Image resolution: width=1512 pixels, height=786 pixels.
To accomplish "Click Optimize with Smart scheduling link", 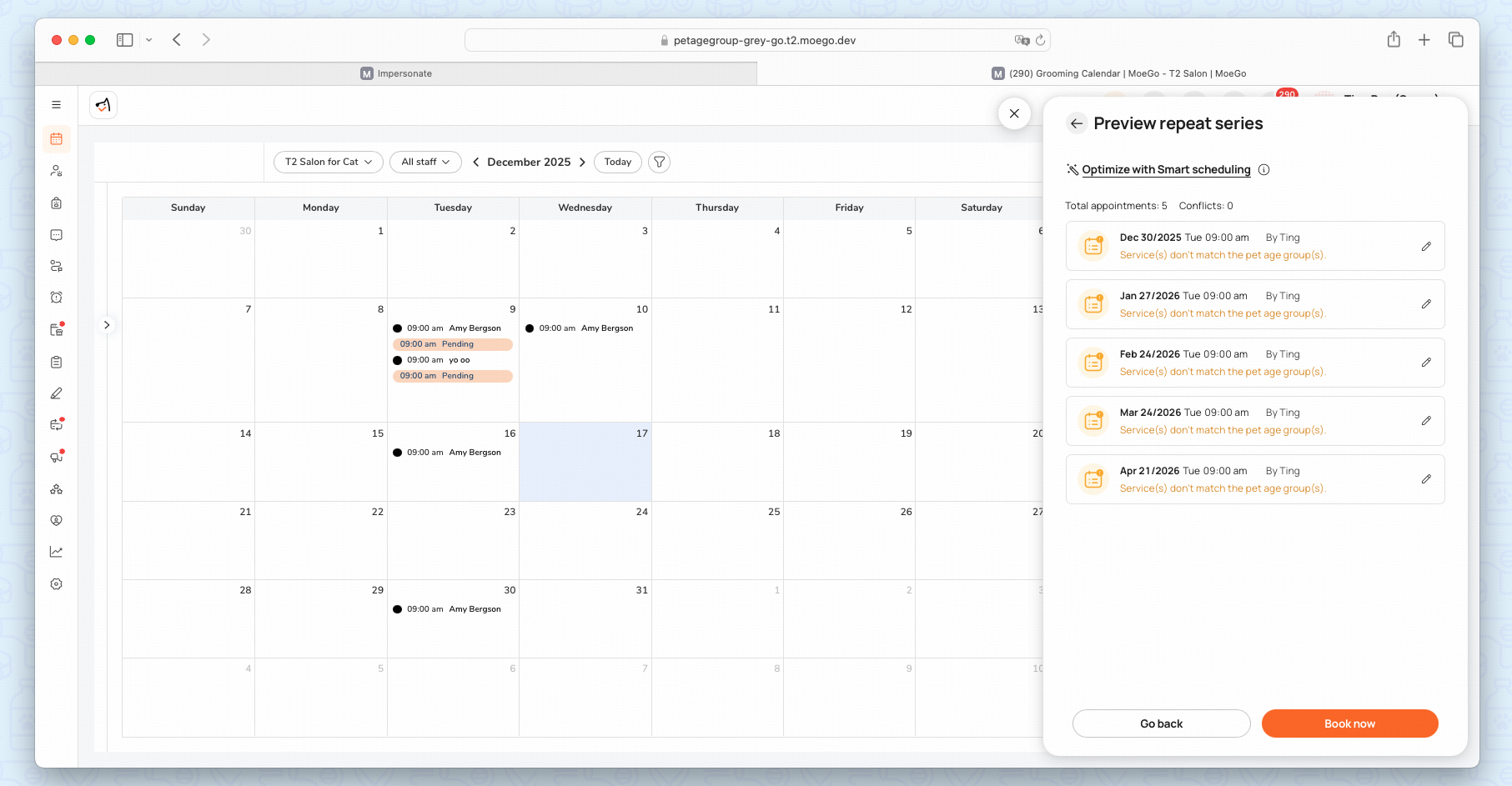I will click(x=1166, y=170).
